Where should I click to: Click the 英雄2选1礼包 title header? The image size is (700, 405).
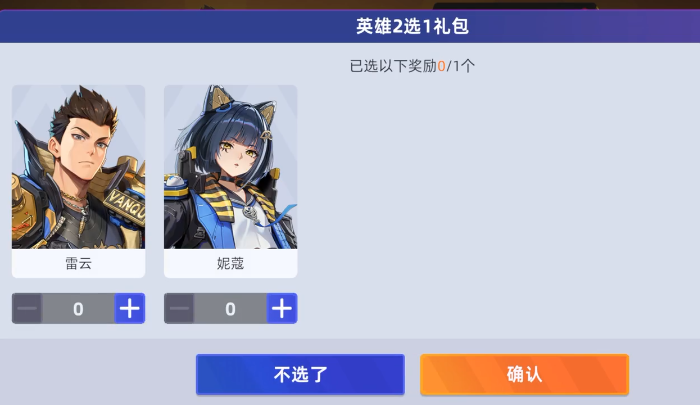[412, 26]
